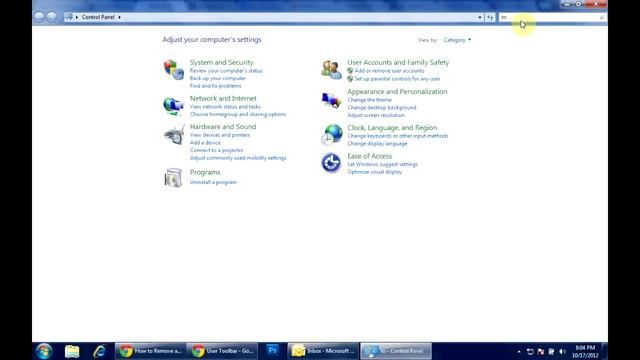Screen dimensions: 640x360
Task: Open Hardware and Sound heading
Action: [x=223, y=127]
